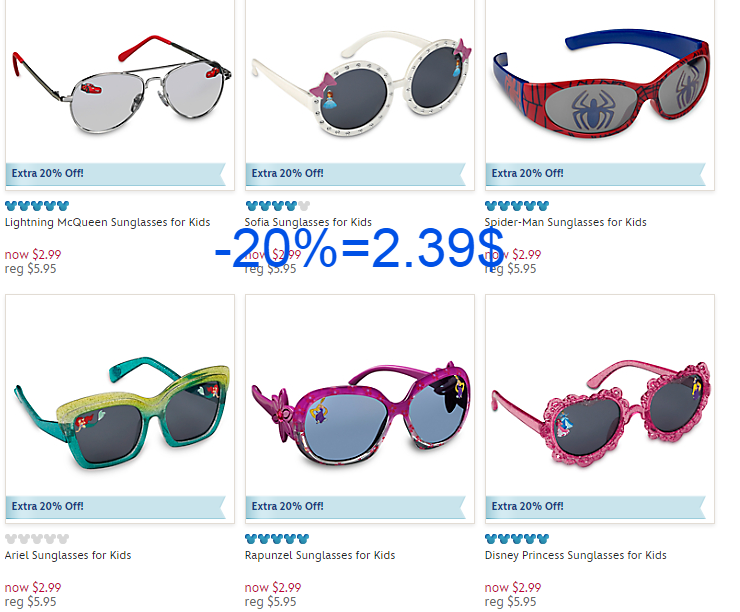Click Ariel sunglasses' empty gray rating icons
Image resolution: width=740 pixels, height=612 pixels.
point(37,538)
